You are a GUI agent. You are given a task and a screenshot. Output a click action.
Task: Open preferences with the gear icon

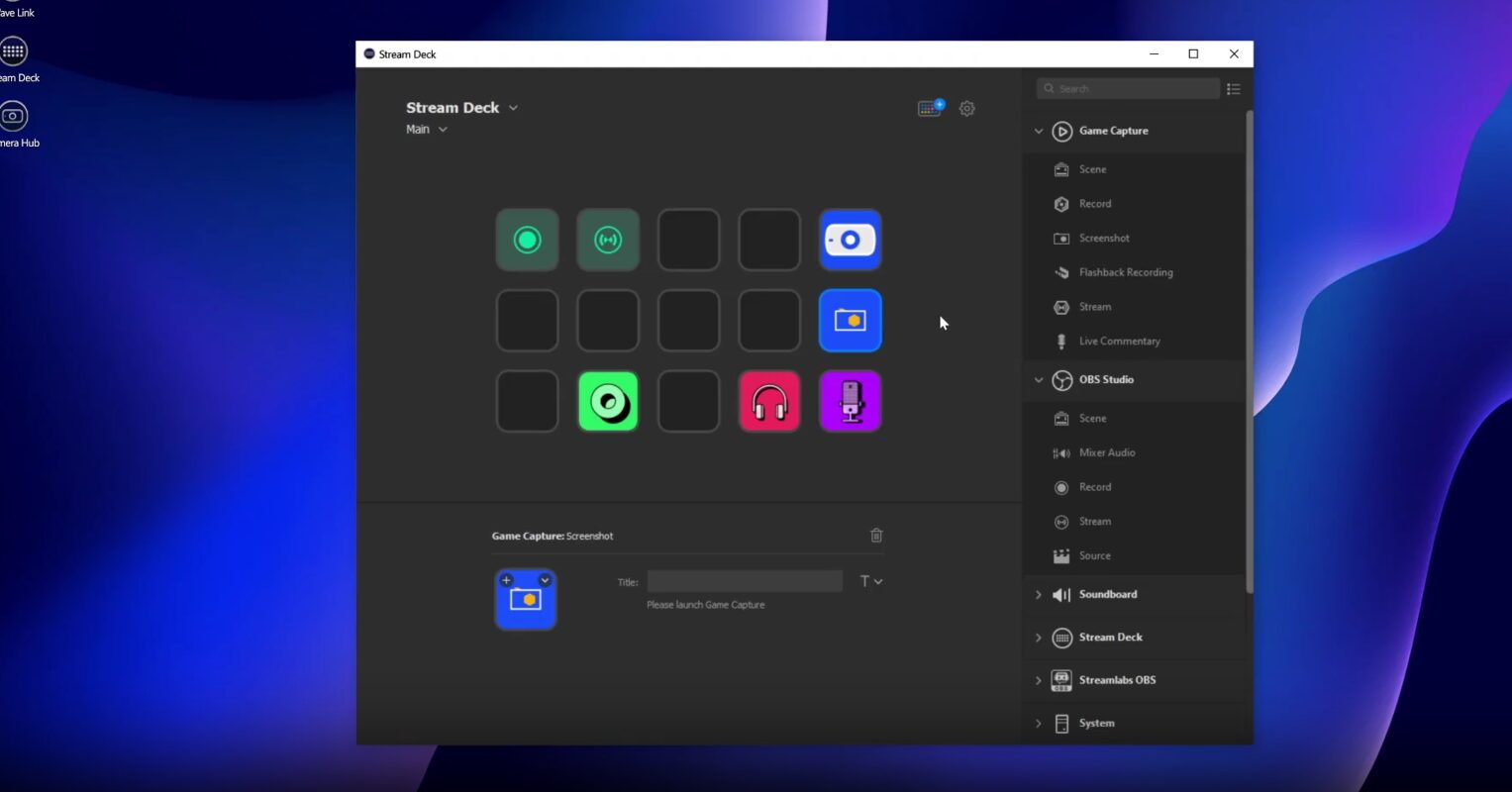point(967,109)
